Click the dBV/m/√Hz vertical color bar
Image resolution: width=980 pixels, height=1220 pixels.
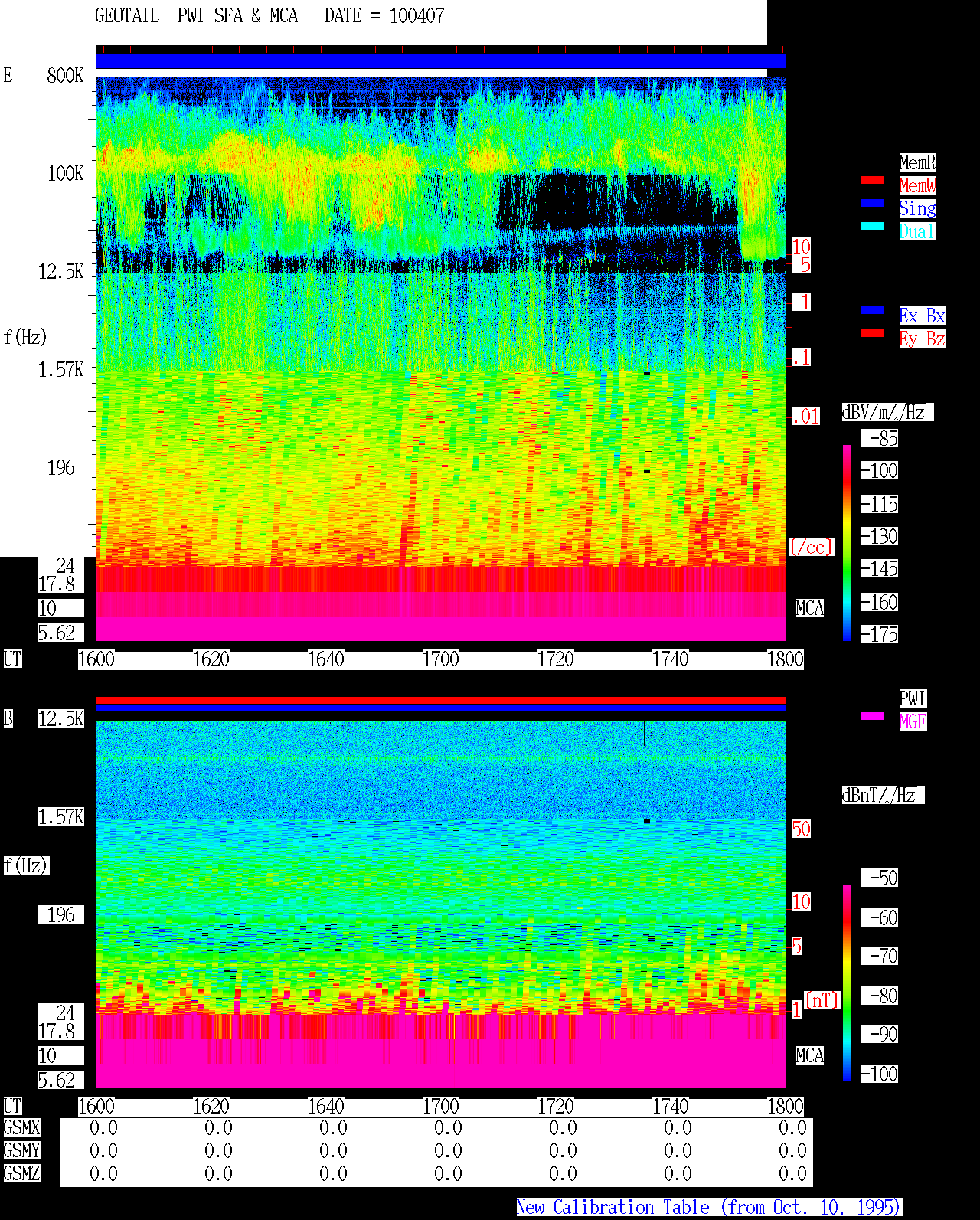847,542
